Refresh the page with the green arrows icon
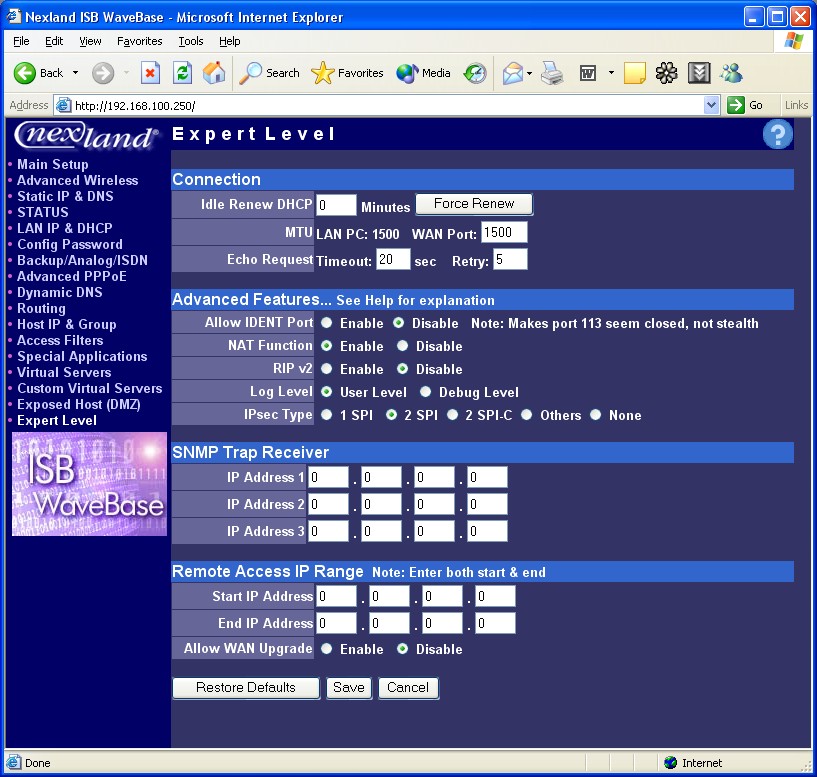817x777 pixels. coord(182,73)
